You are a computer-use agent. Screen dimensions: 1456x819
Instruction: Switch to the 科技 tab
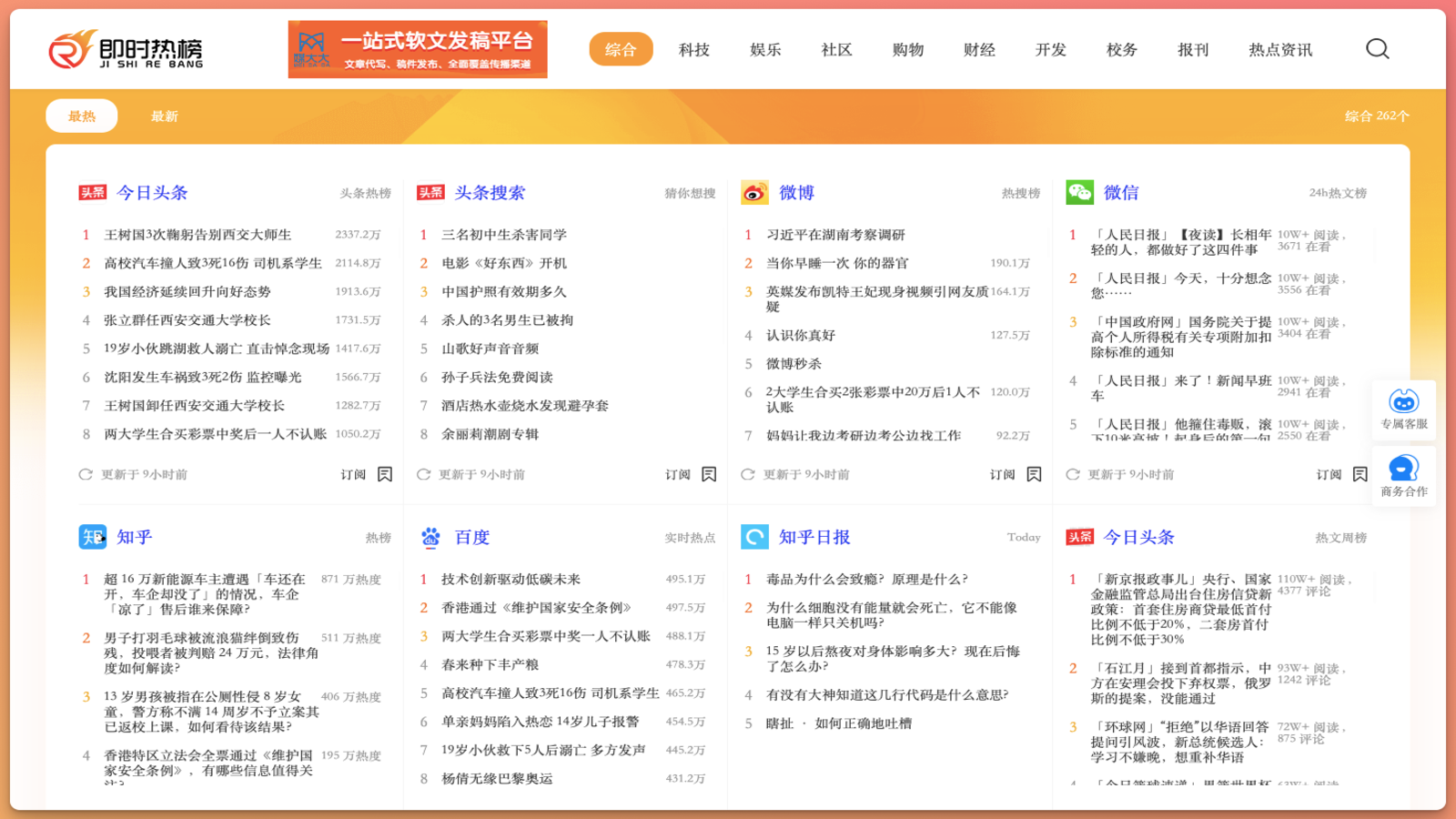tap(693, 49)
